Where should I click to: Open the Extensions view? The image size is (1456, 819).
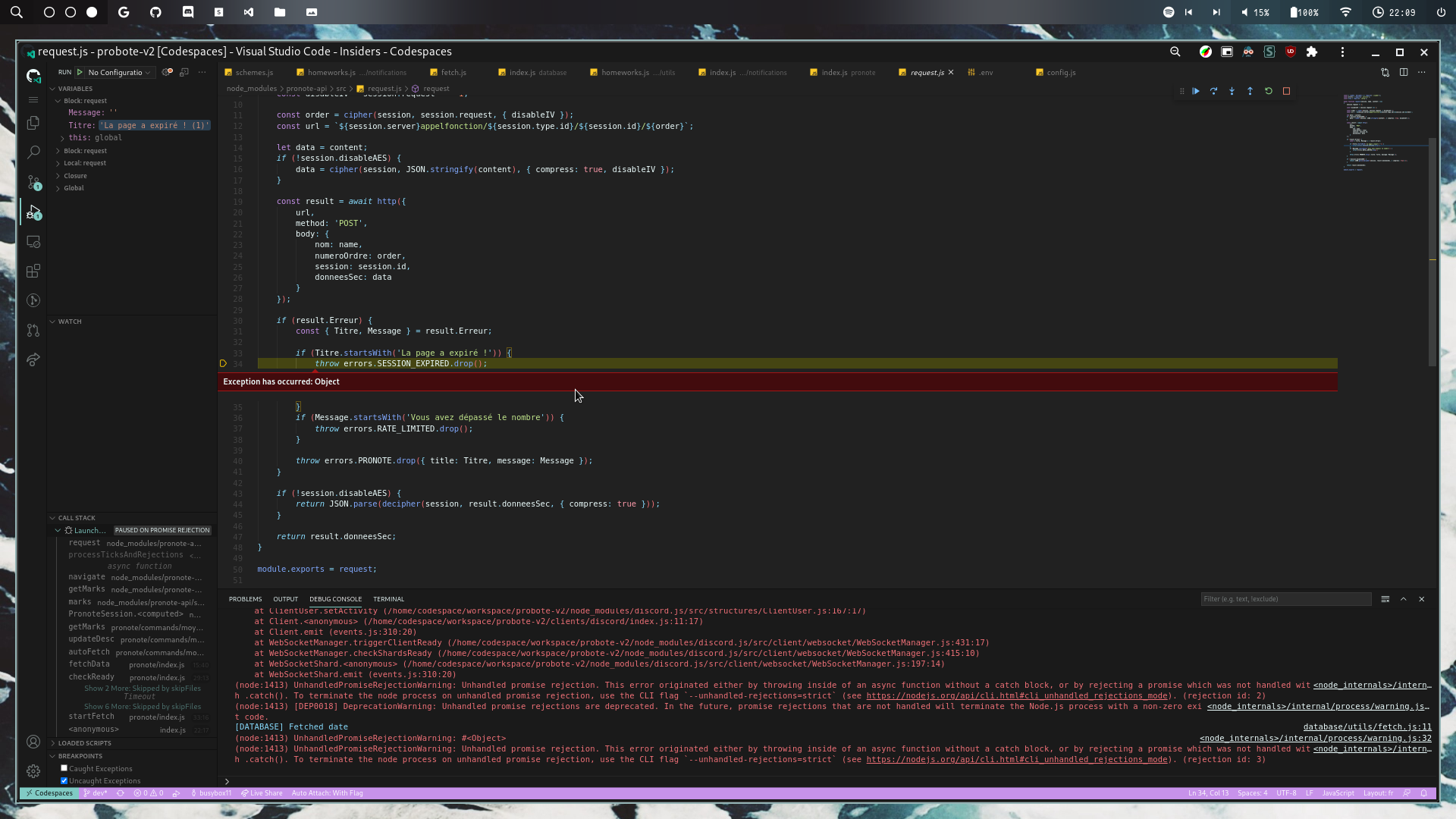pos(33,271)
